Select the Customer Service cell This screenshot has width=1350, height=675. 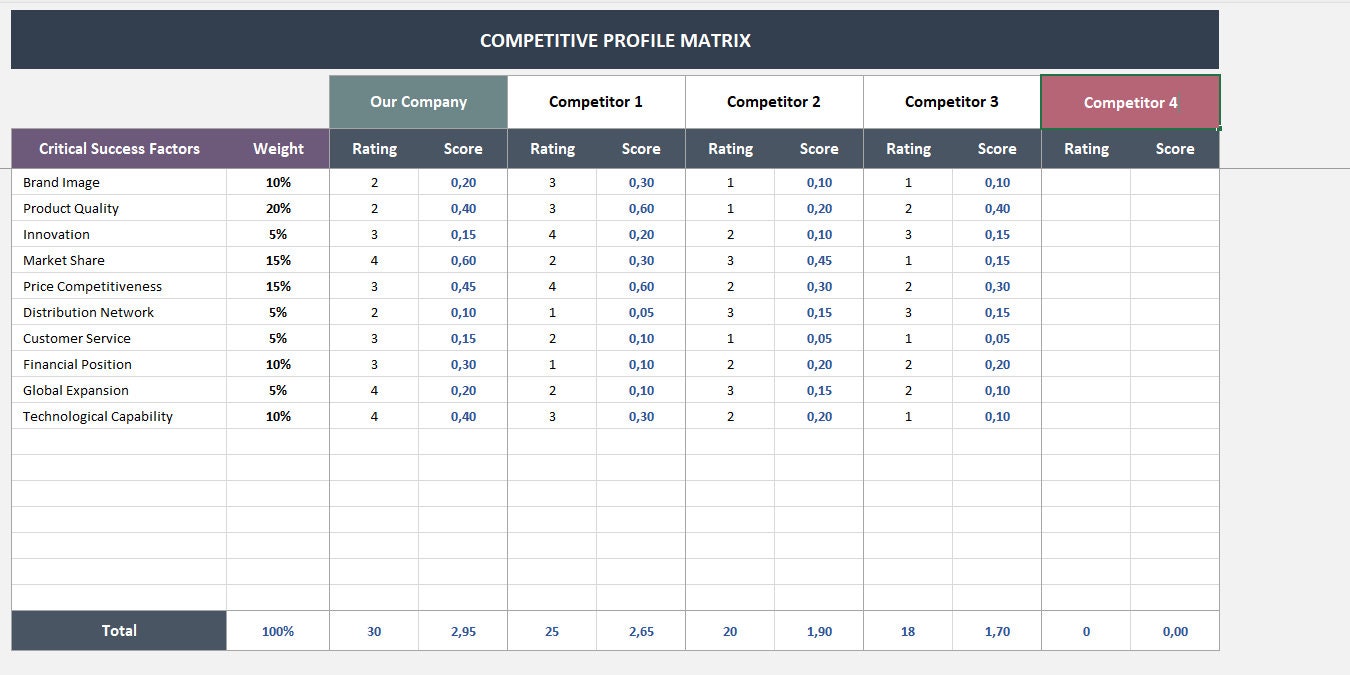(x=76, y=338)
